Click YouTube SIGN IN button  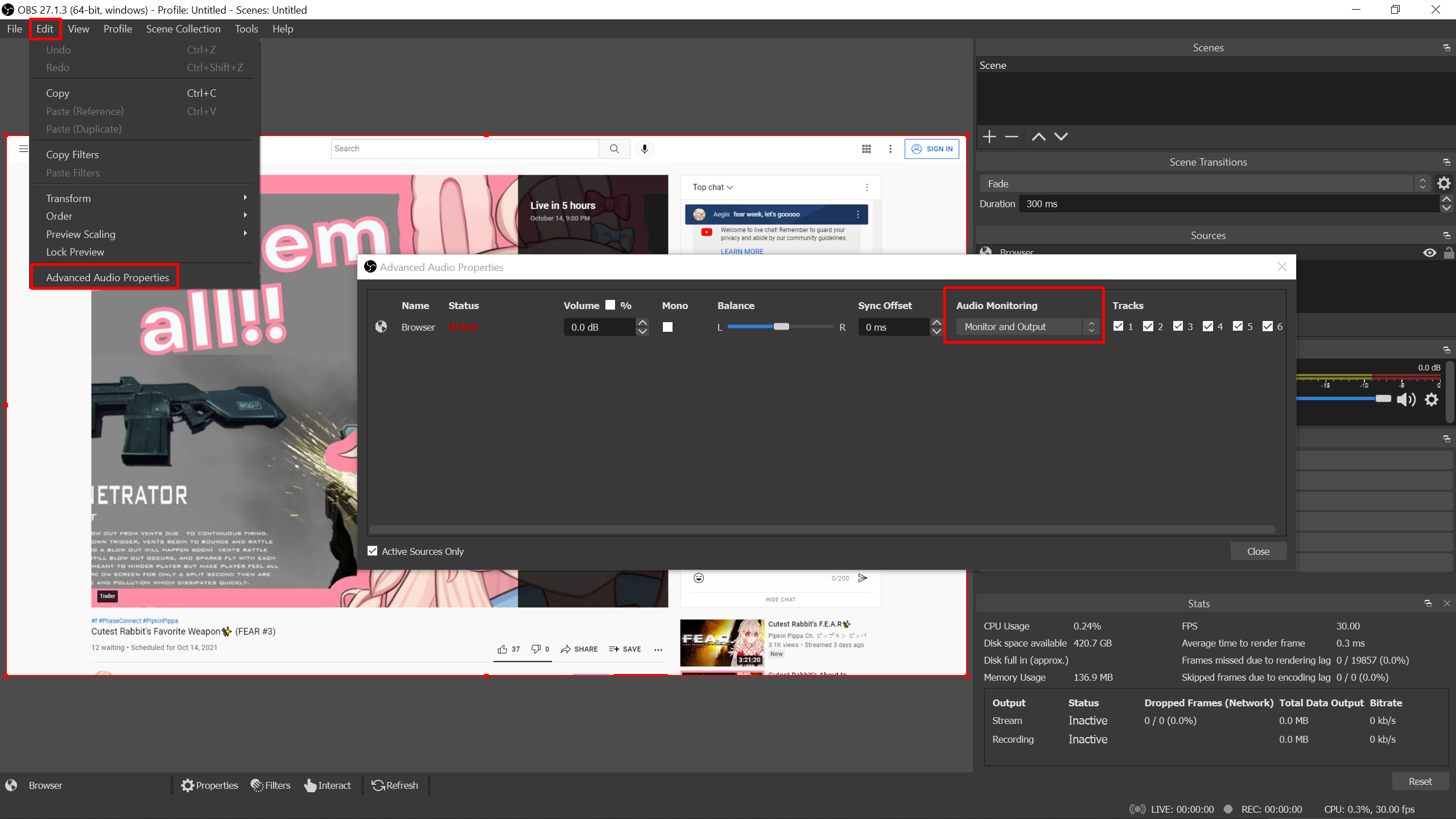coord(932,149)
